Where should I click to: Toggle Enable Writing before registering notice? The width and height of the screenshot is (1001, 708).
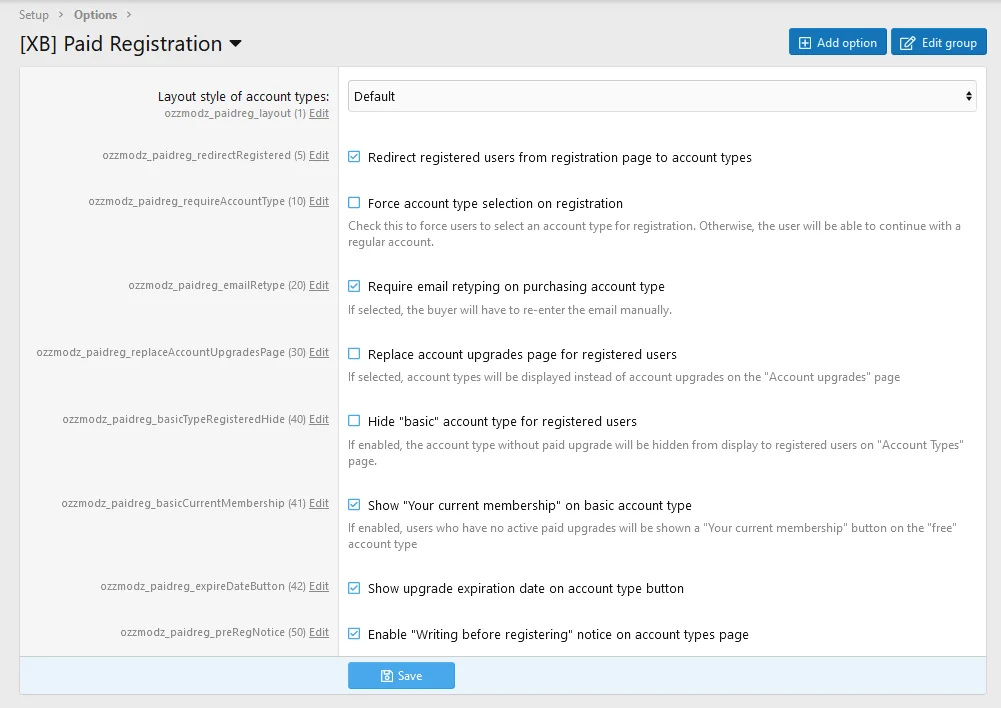(x=354, y=634)
